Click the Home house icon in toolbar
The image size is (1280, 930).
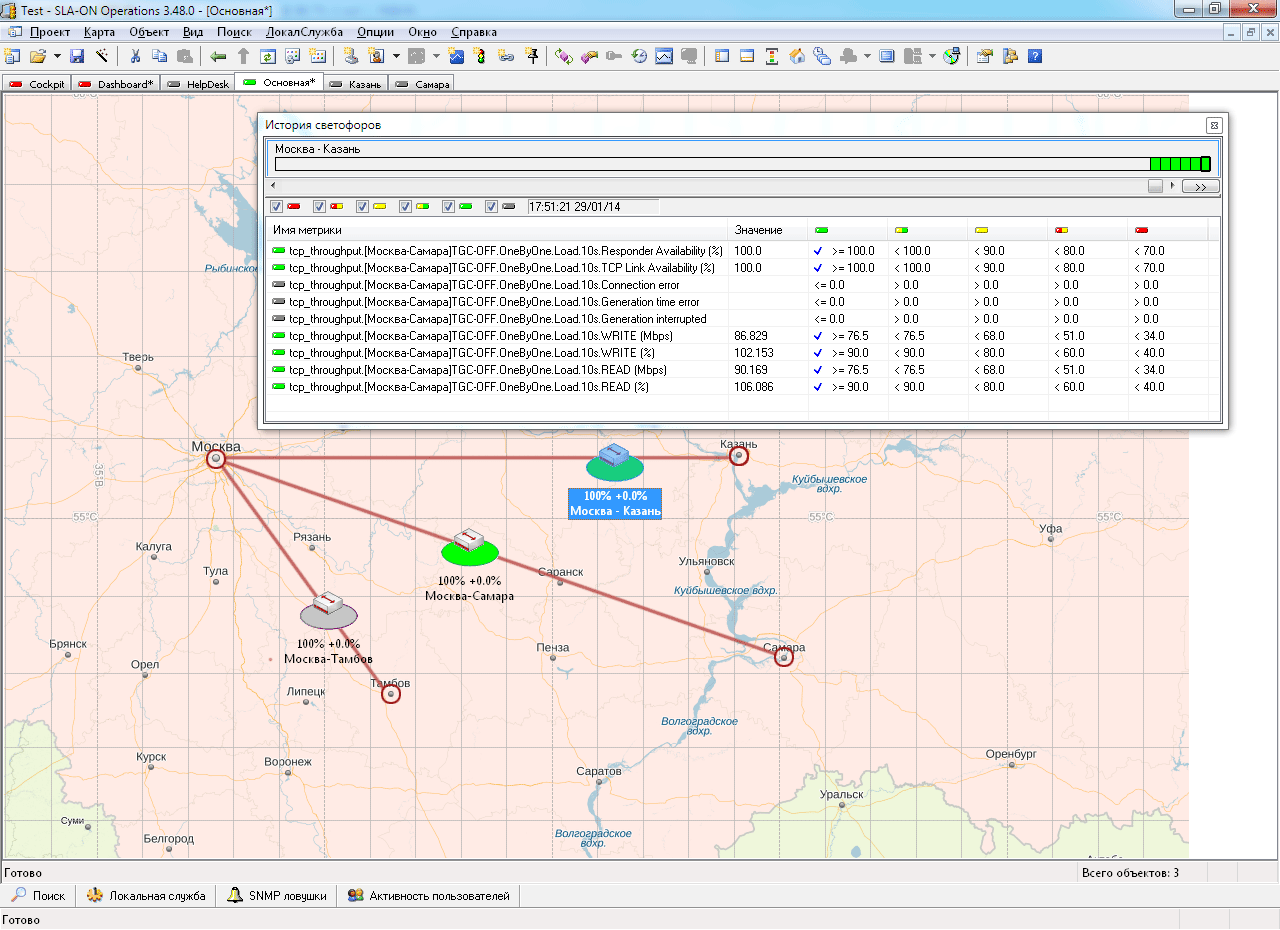(x=797, y=56)
